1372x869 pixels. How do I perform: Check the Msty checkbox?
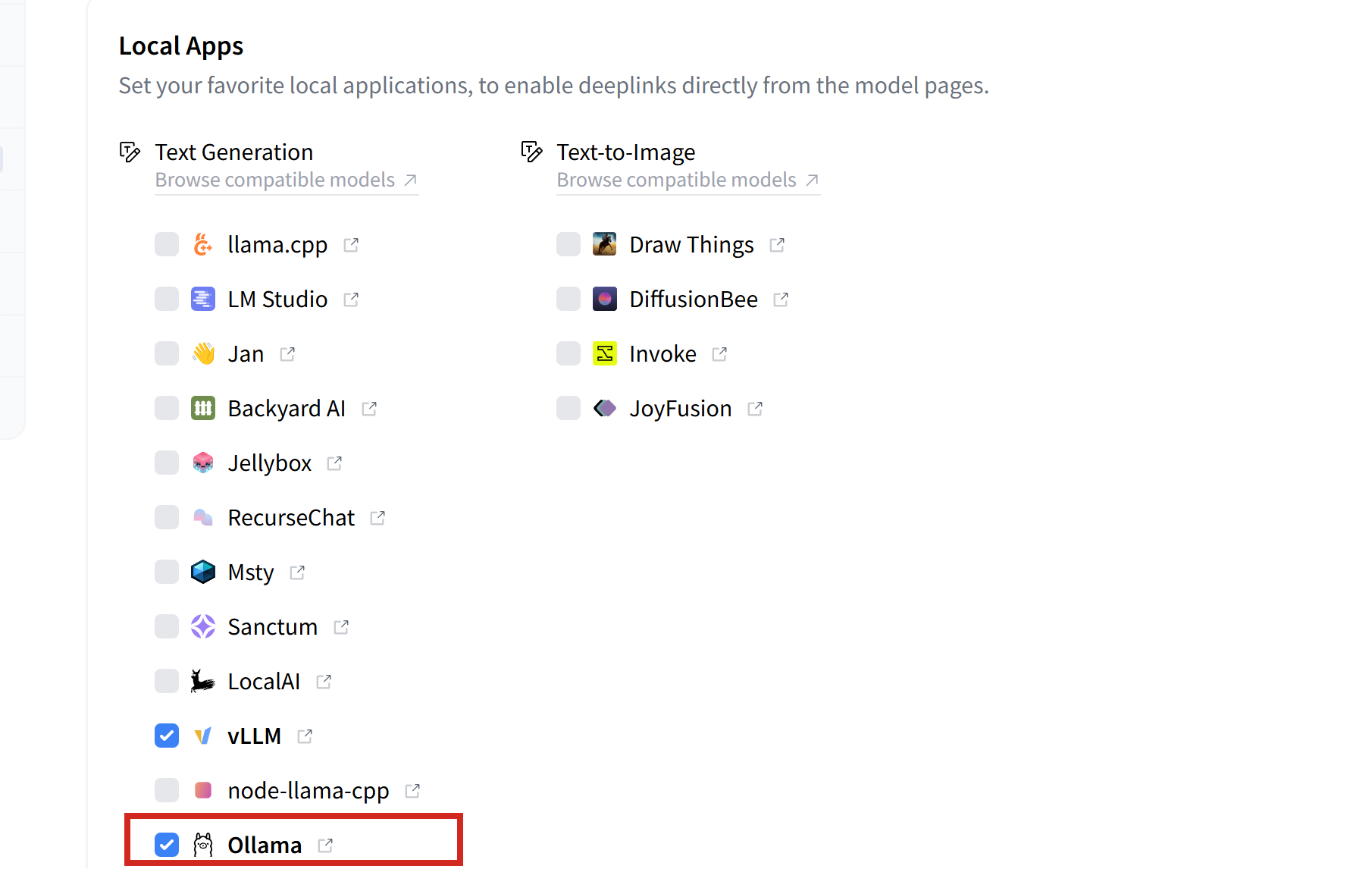point(167,573)
